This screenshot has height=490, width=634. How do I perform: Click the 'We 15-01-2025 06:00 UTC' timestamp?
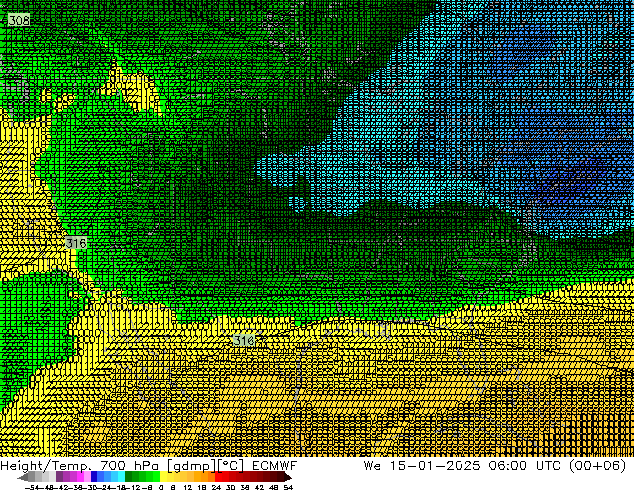(462, 466)
